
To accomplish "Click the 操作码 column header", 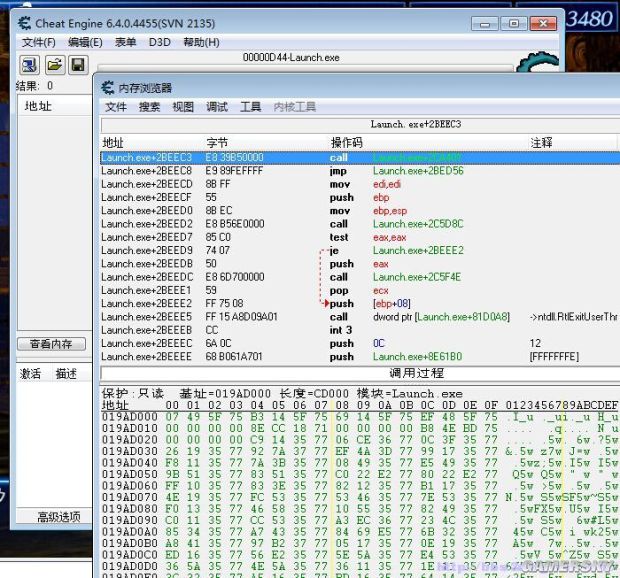I will tap(346, 143).
